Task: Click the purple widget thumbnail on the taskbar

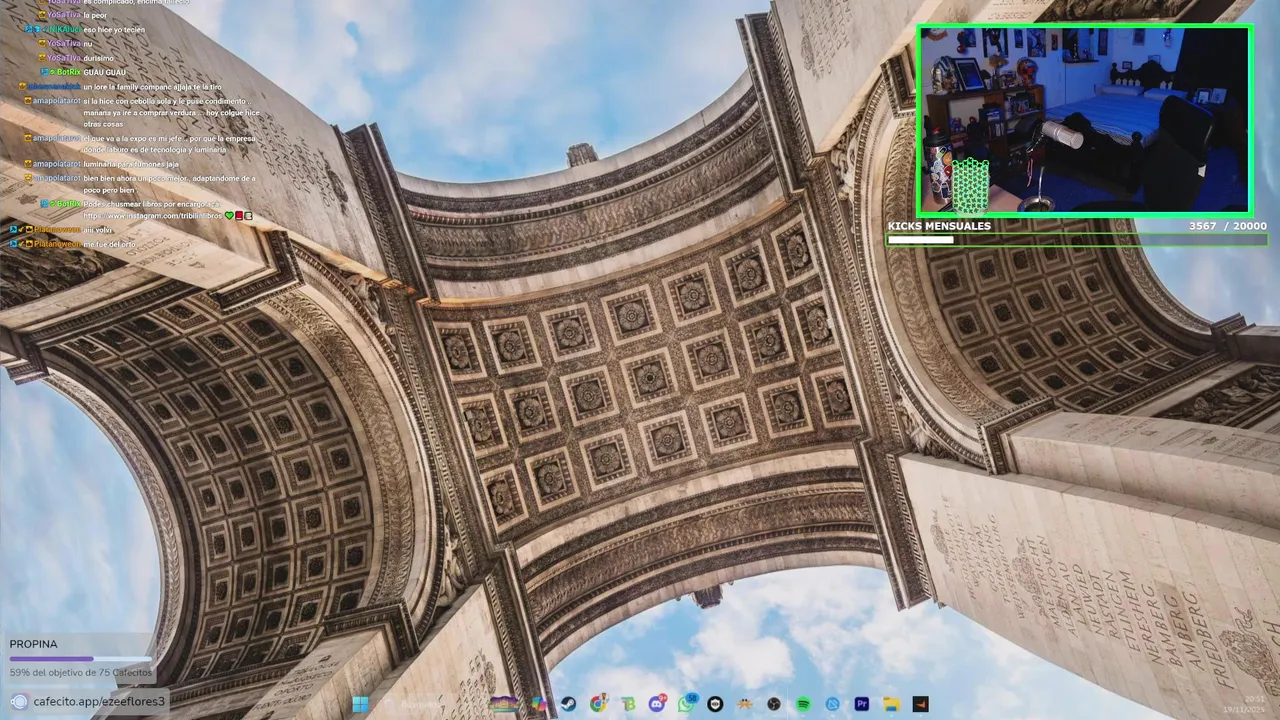Action: 504,704
